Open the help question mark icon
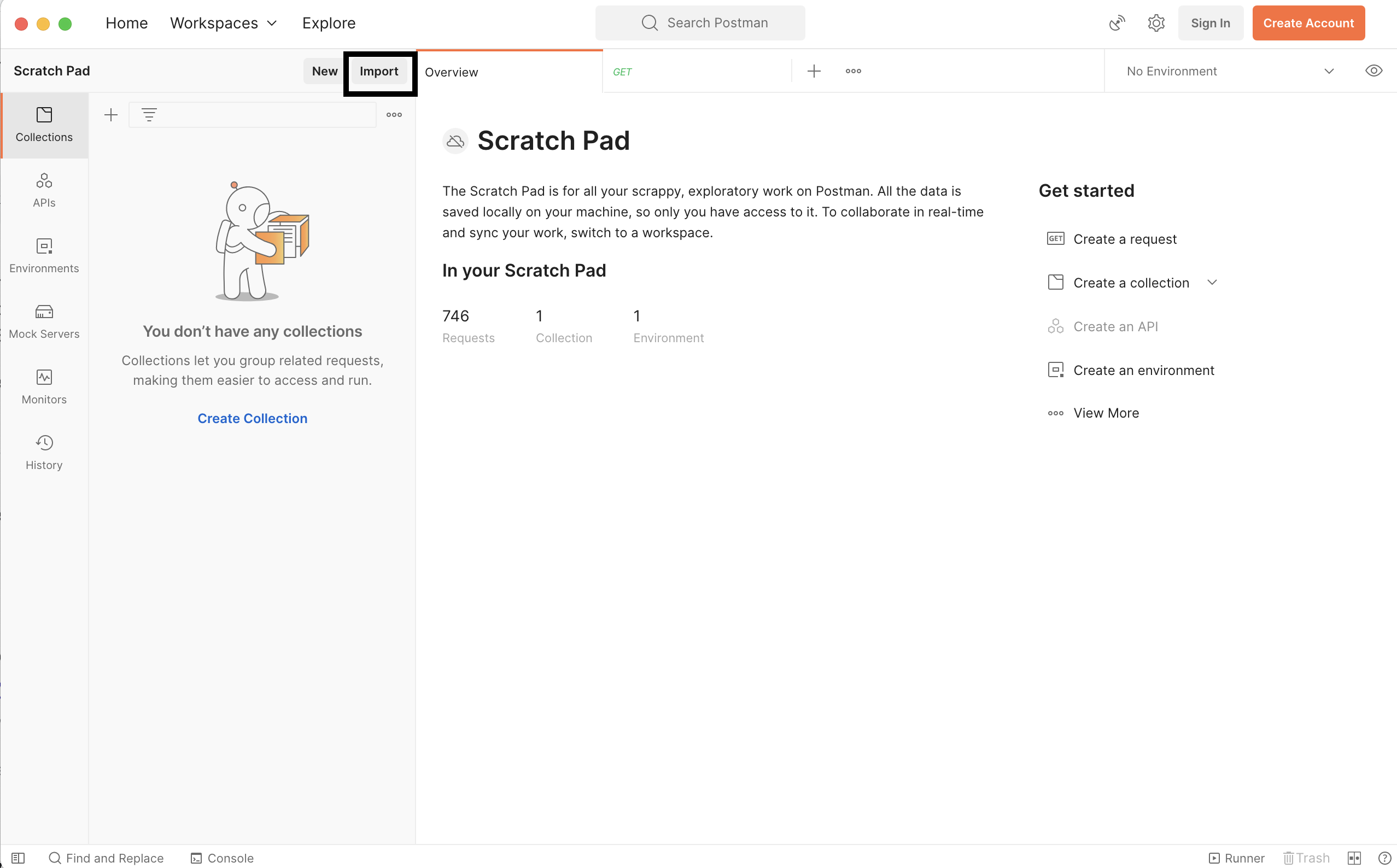1397x868 pixels. coord(1384,858)
